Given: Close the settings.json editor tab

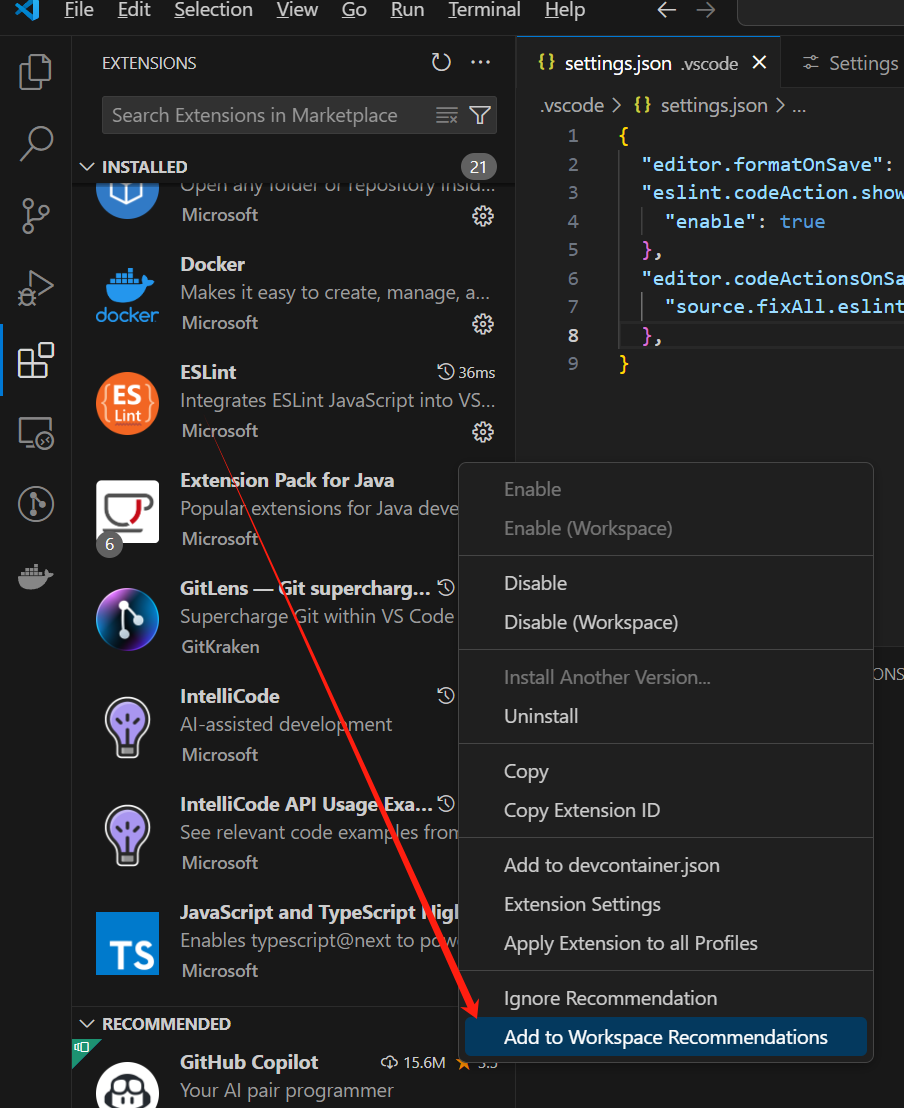Looking at the screenshot, I should click(x=759, y=63).
